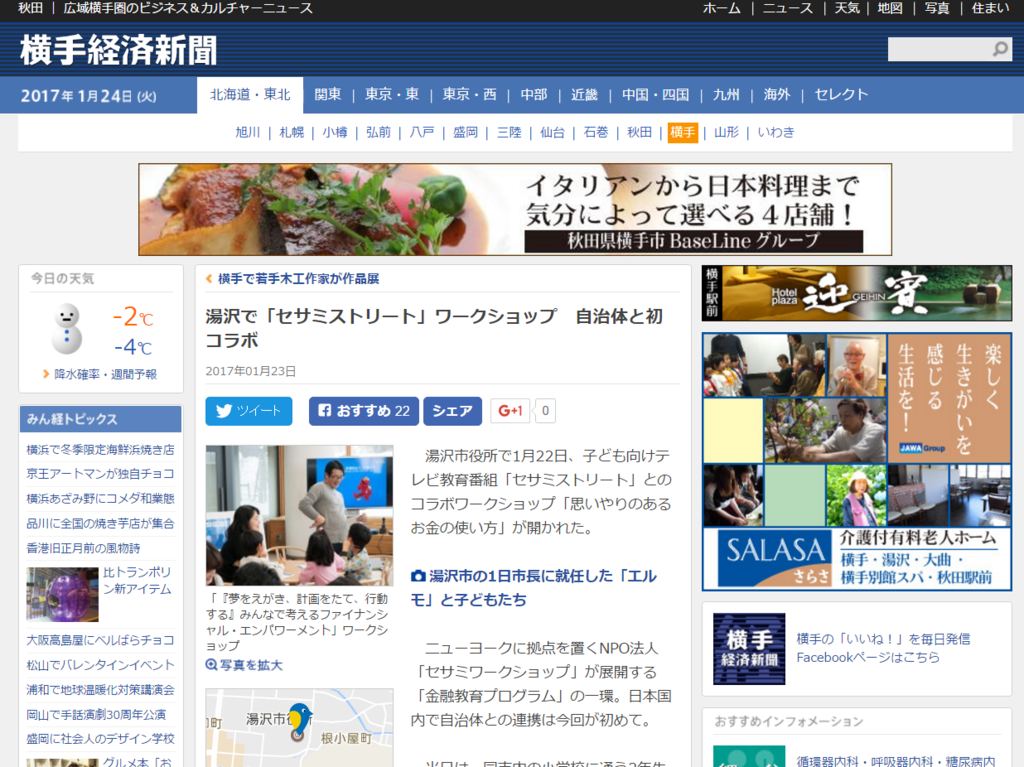Viewport: 1024px width, 767px height.
Task: Open the 北海道・東北 region tab
Action: tap(250, 95)
